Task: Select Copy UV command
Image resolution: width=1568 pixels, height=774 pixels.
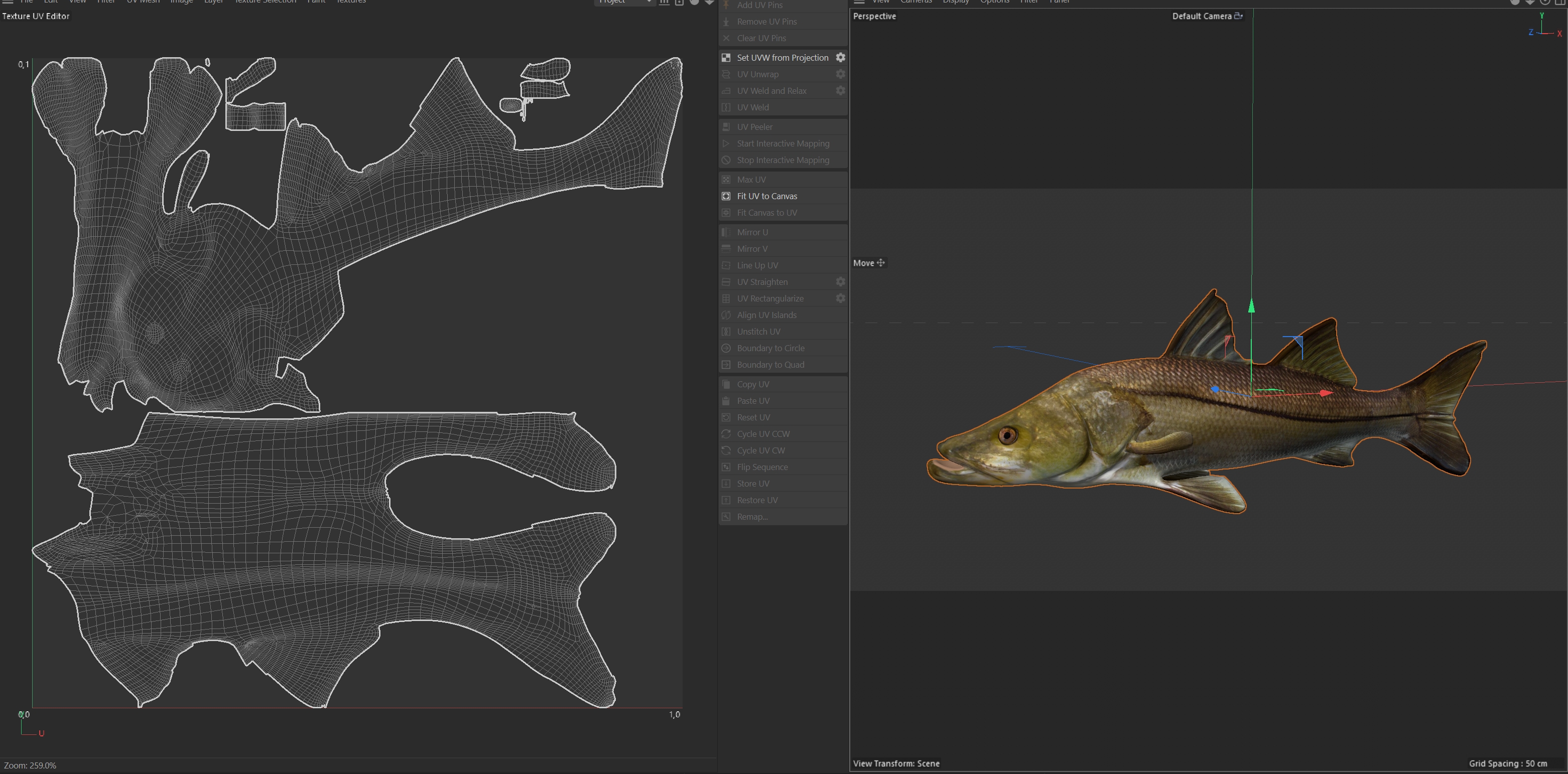Action: (752, 385)
